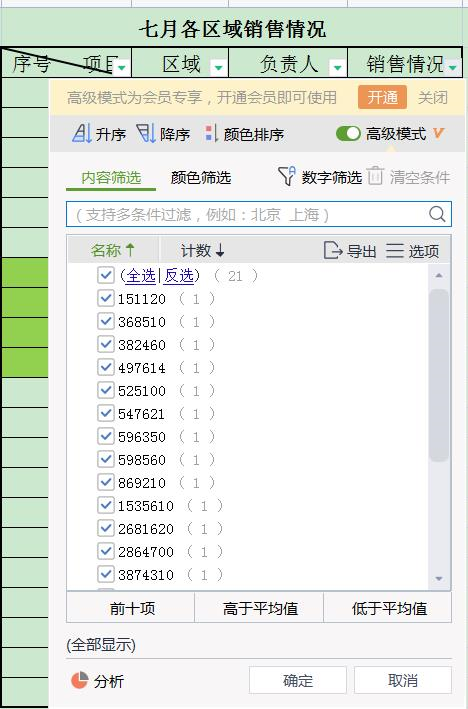
Task: Click the 高于平均值 button
Action: 259,608
